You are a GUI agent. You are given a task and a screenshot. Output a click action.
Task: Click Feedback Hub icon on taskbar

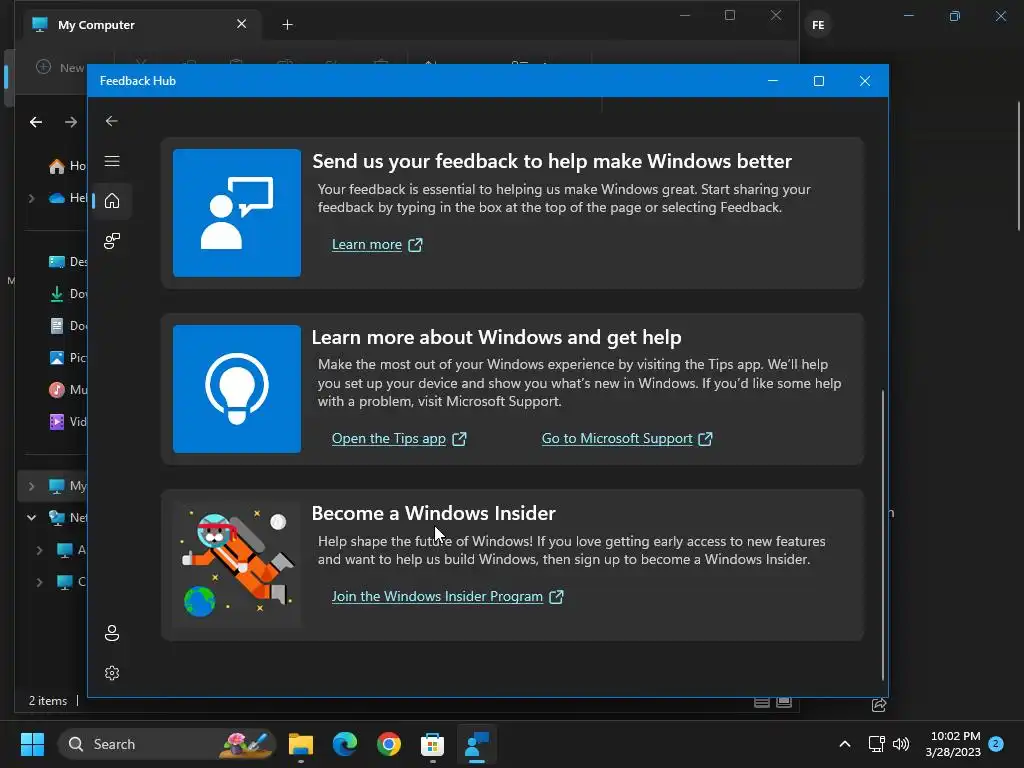477,744
